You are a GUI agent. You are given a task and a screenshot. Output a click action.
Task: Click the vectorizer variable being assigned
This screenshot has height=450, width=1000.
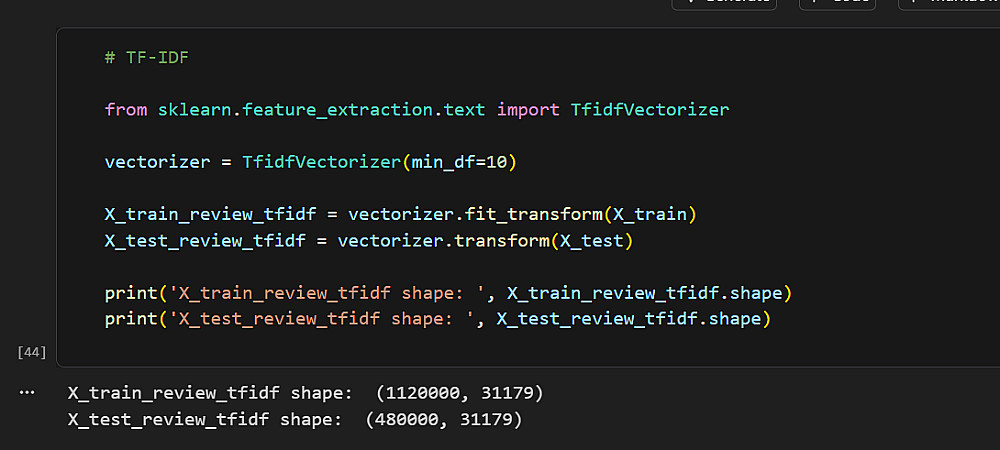tap(157, 161)
